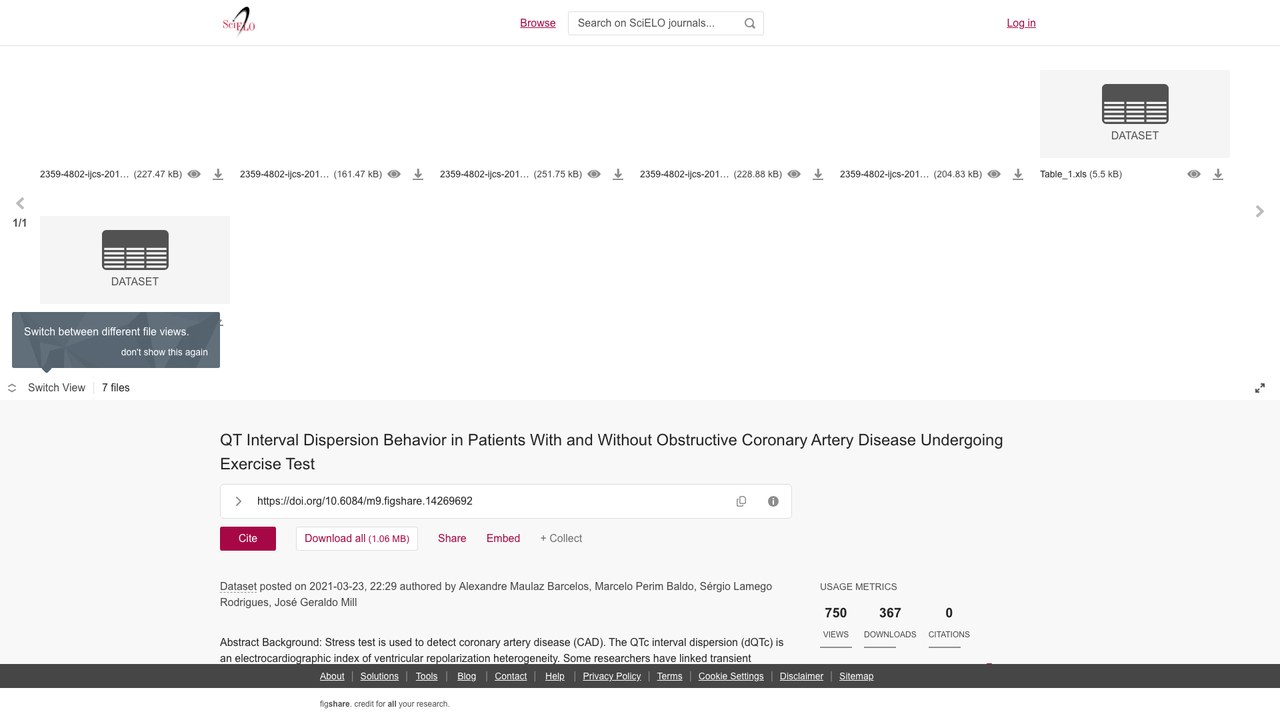Open Cookie Settings in the footer
Viewport: 1280px width, 720px height.
click(x=731, y=676)
